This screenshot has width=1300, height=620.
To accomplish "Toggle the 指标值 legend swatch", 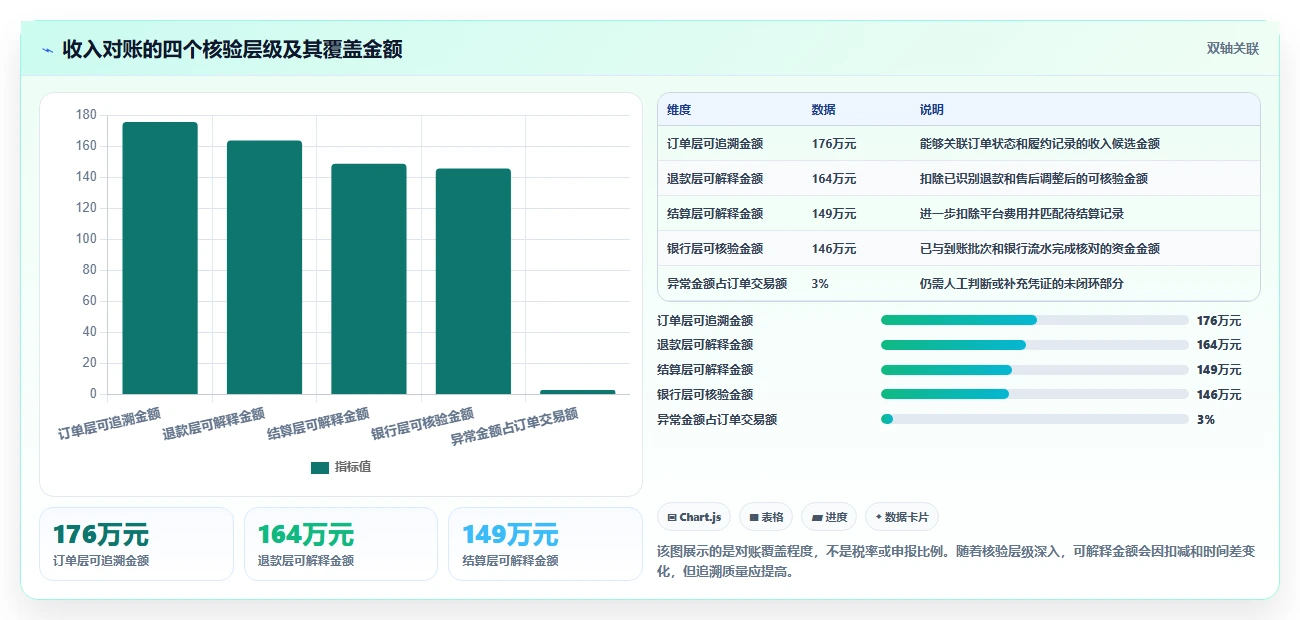I will click(320, 468).
